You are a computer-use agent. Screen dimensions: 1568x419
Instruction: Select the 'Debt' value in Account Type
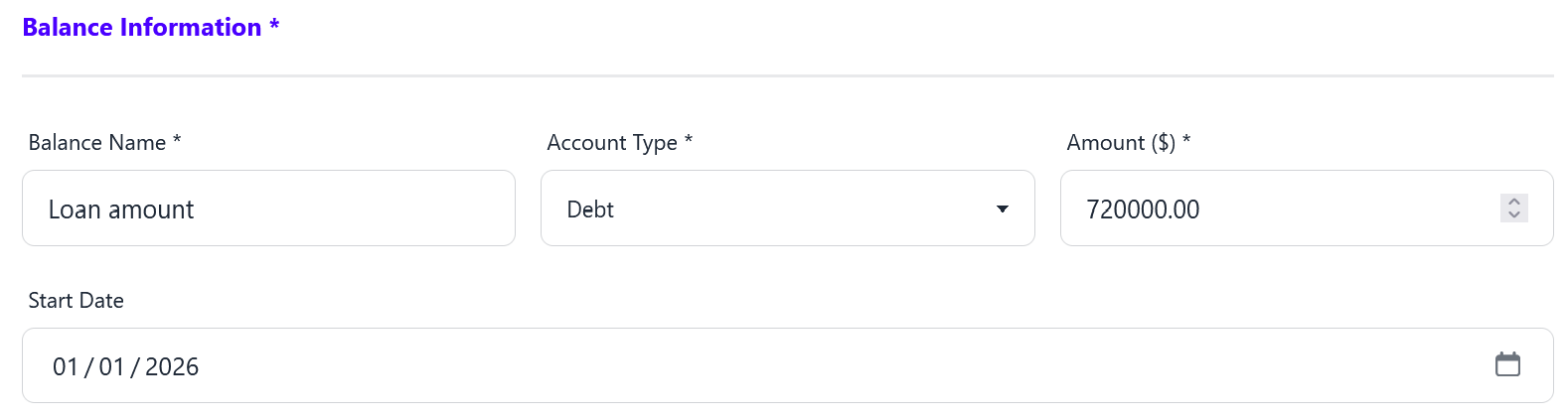pyautogui.click(x=590, y=209)
